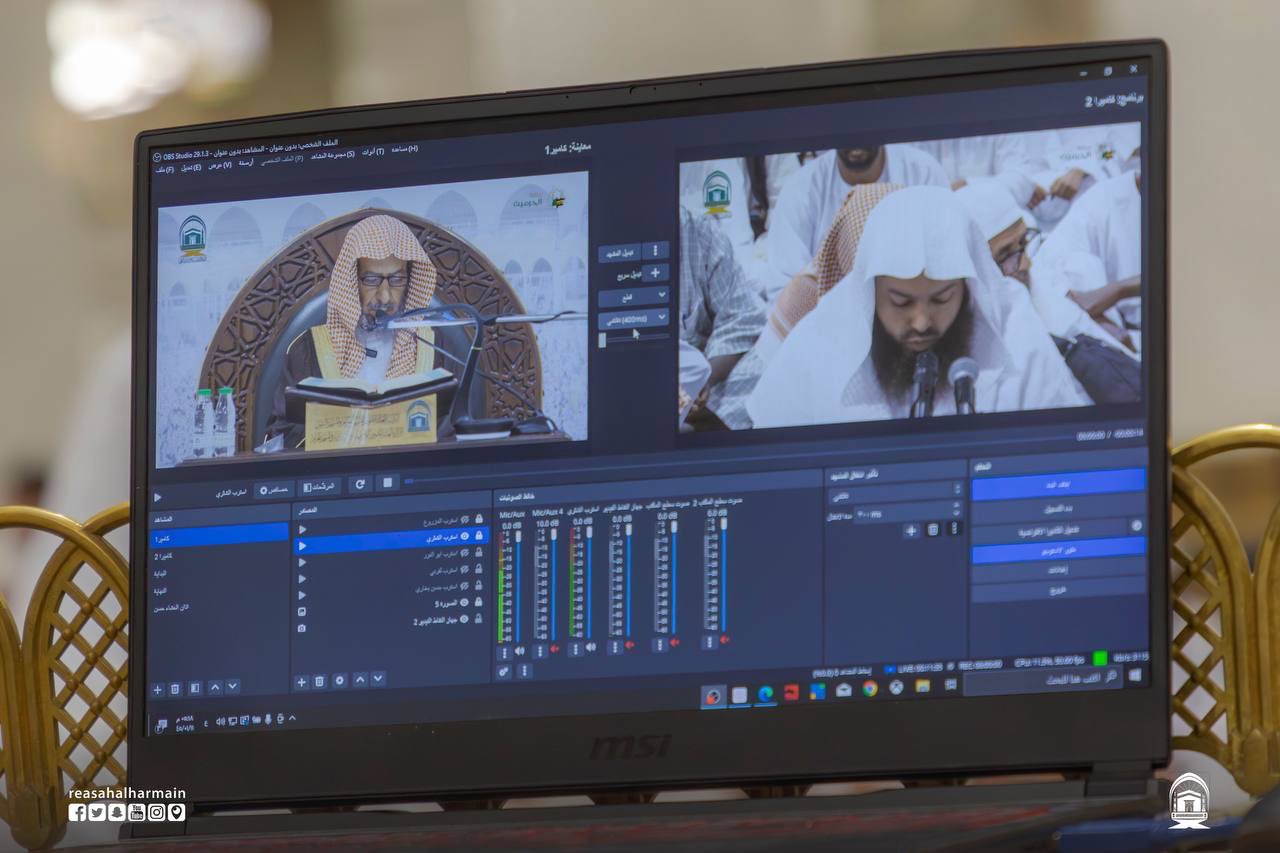Move source up with arrow icon
The width and height of the screenshot is (1280, 853).
click(x=360, y=679)
